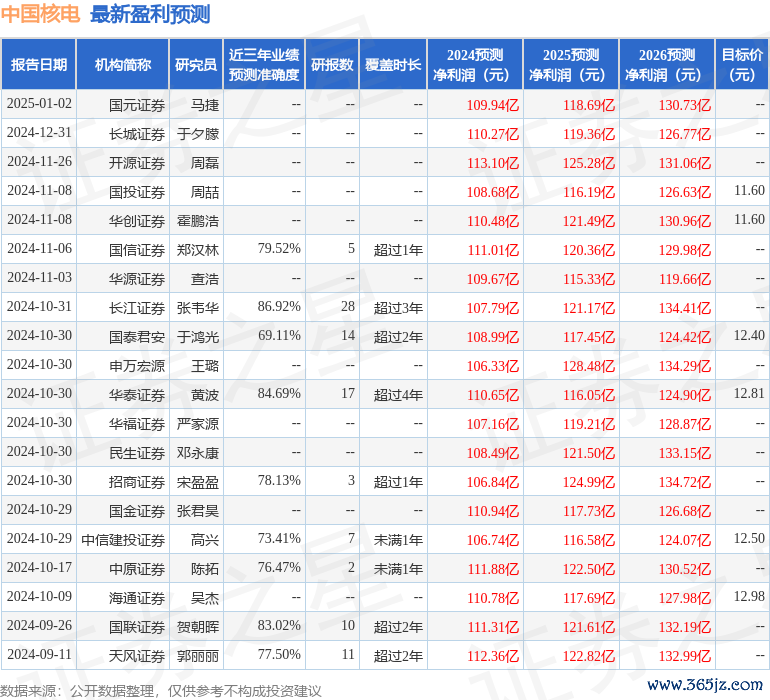The height and width of the screenshot is (700, 770).
Task: Click the 128.48亿 profit value
Action: (x=589, y=366)
